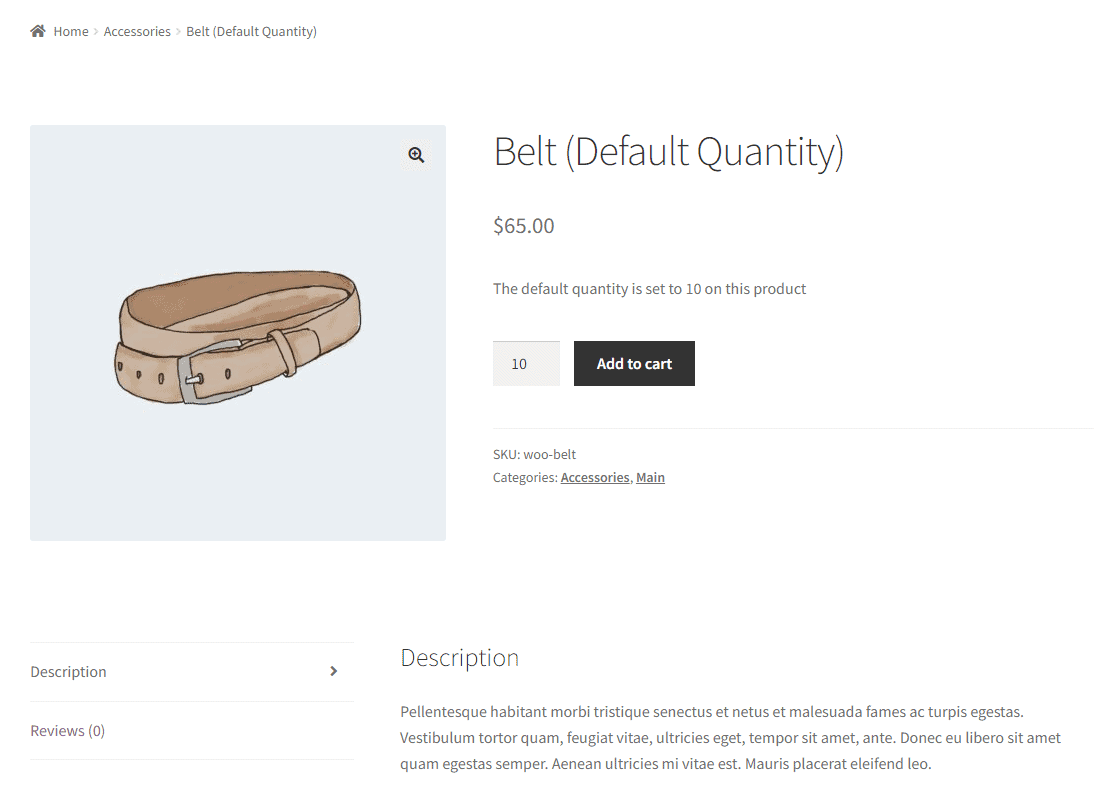
Task: Open the Main category link
Action: pyautogui.click(x=650, y=478)
